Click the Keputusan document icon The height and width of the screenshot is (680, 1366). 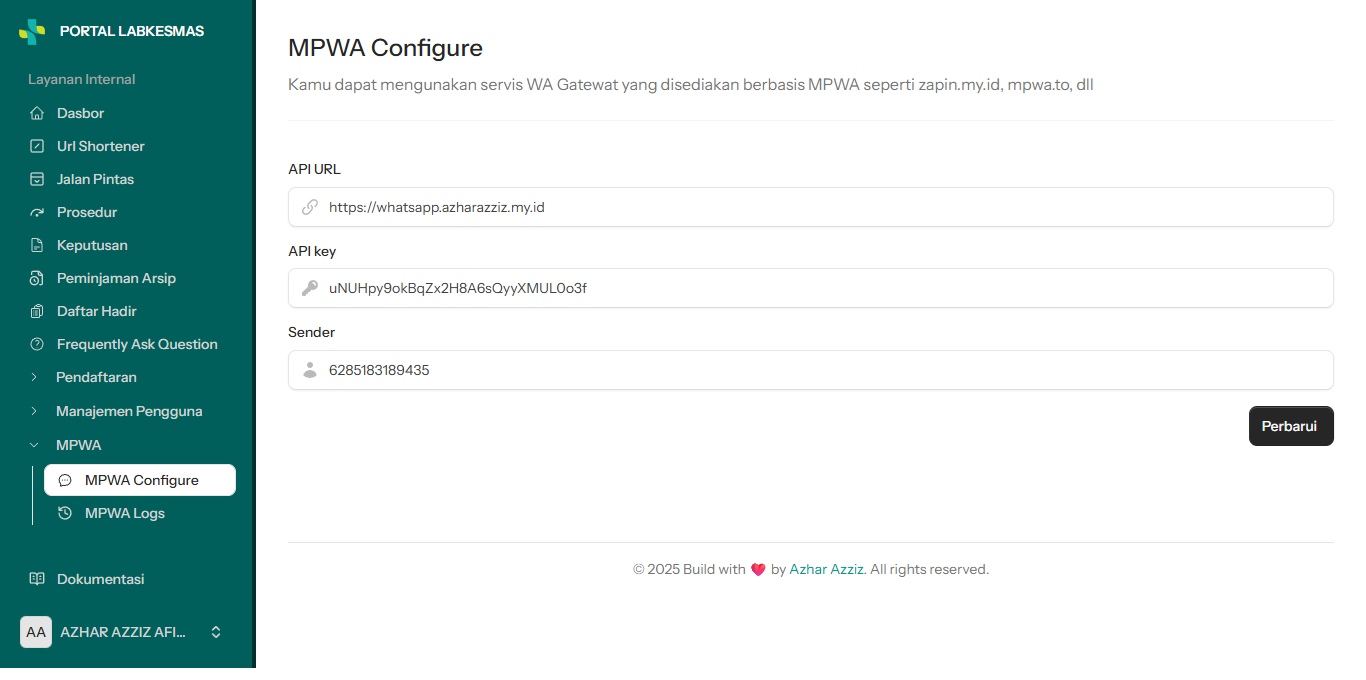[37, 245]
